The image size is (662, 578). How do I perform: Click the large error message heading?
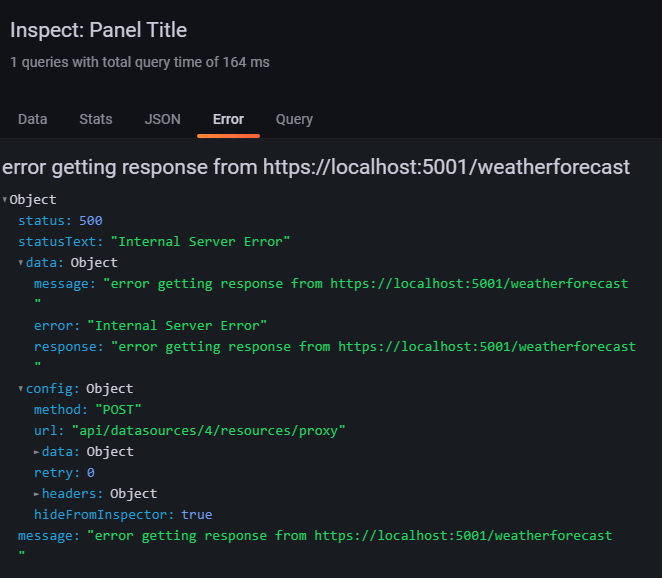point(316,167)
